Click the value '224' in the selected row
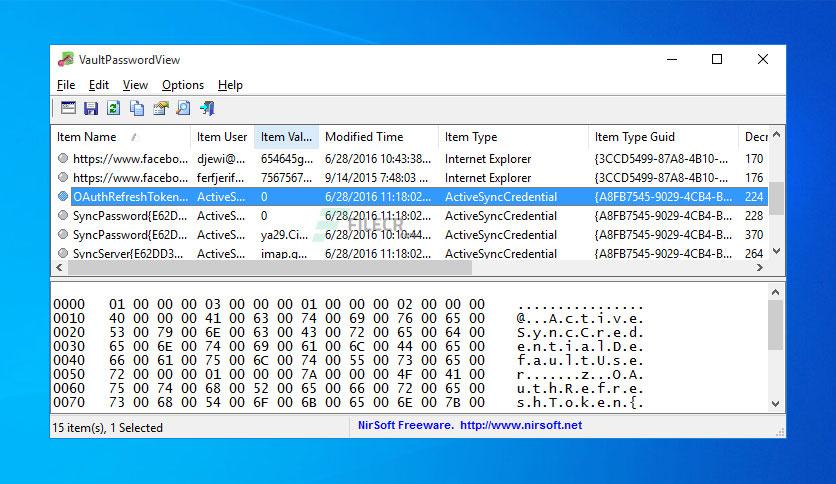Screen dimensions: 836x484 [754, 197]
